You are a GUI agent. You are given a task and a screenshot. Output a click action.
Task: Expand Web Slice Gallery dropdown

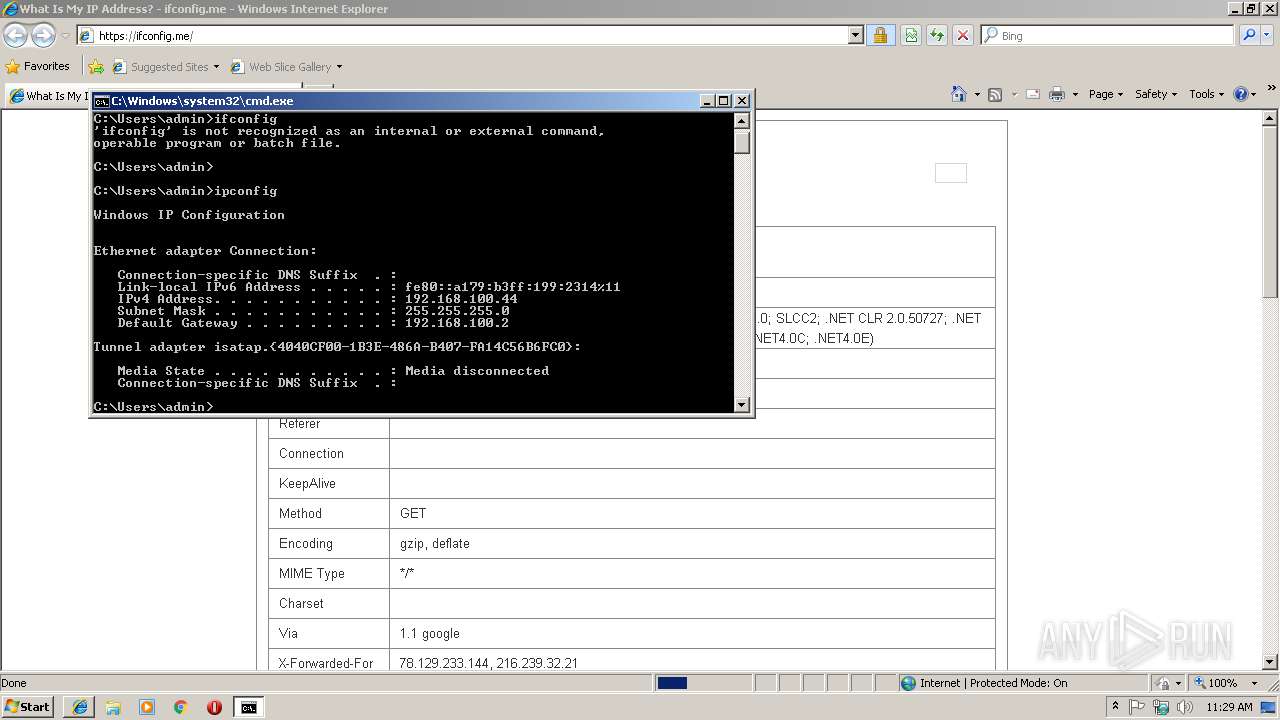pyautogui.click(x=339, y=67)
